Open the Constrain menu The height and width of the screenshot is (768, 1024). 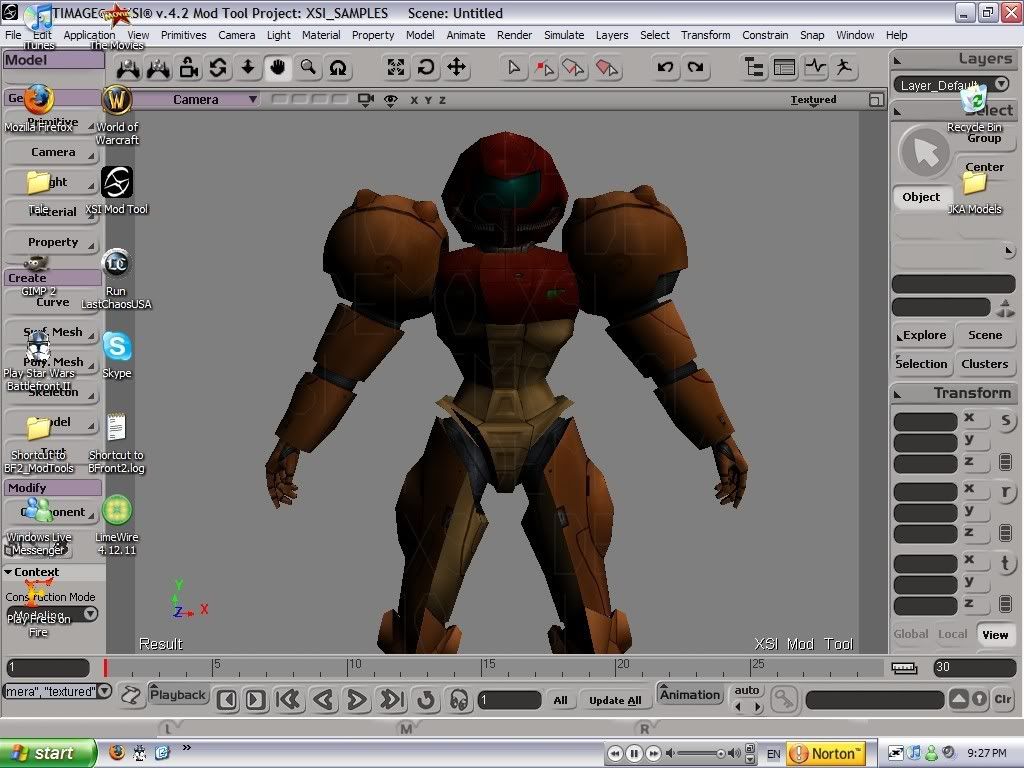click(765, 35)
